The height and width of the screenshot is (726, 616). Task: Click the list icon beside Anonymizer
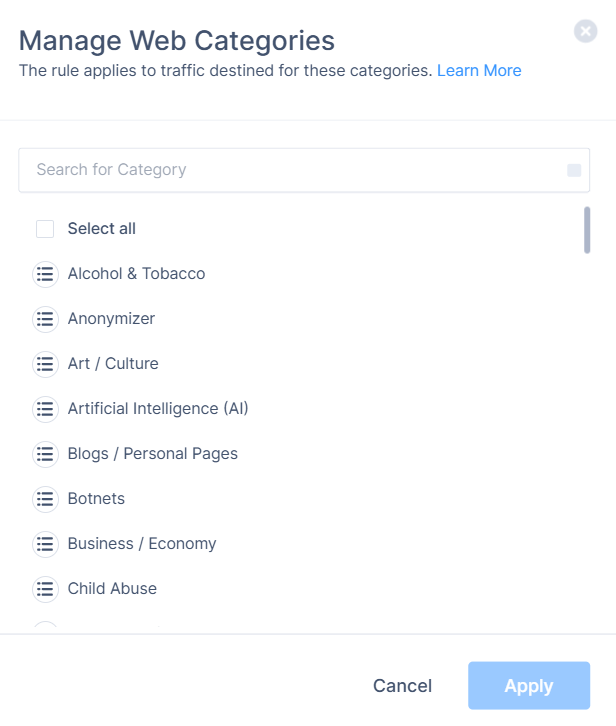45,319
